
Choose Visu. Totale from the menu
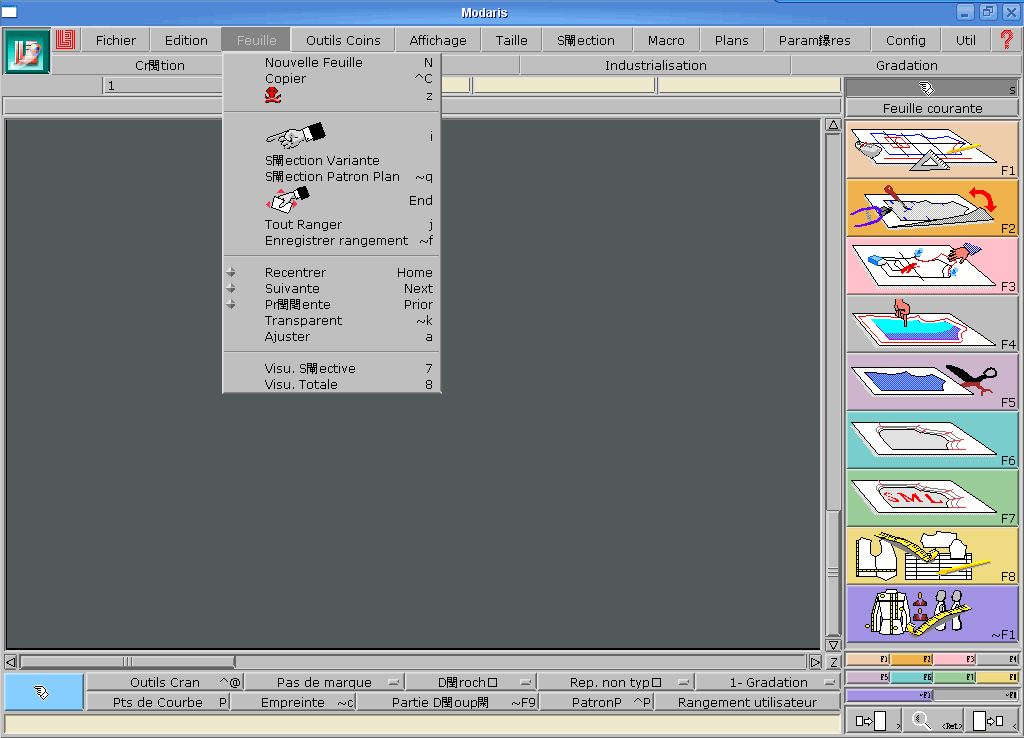(x=332, y=385)
